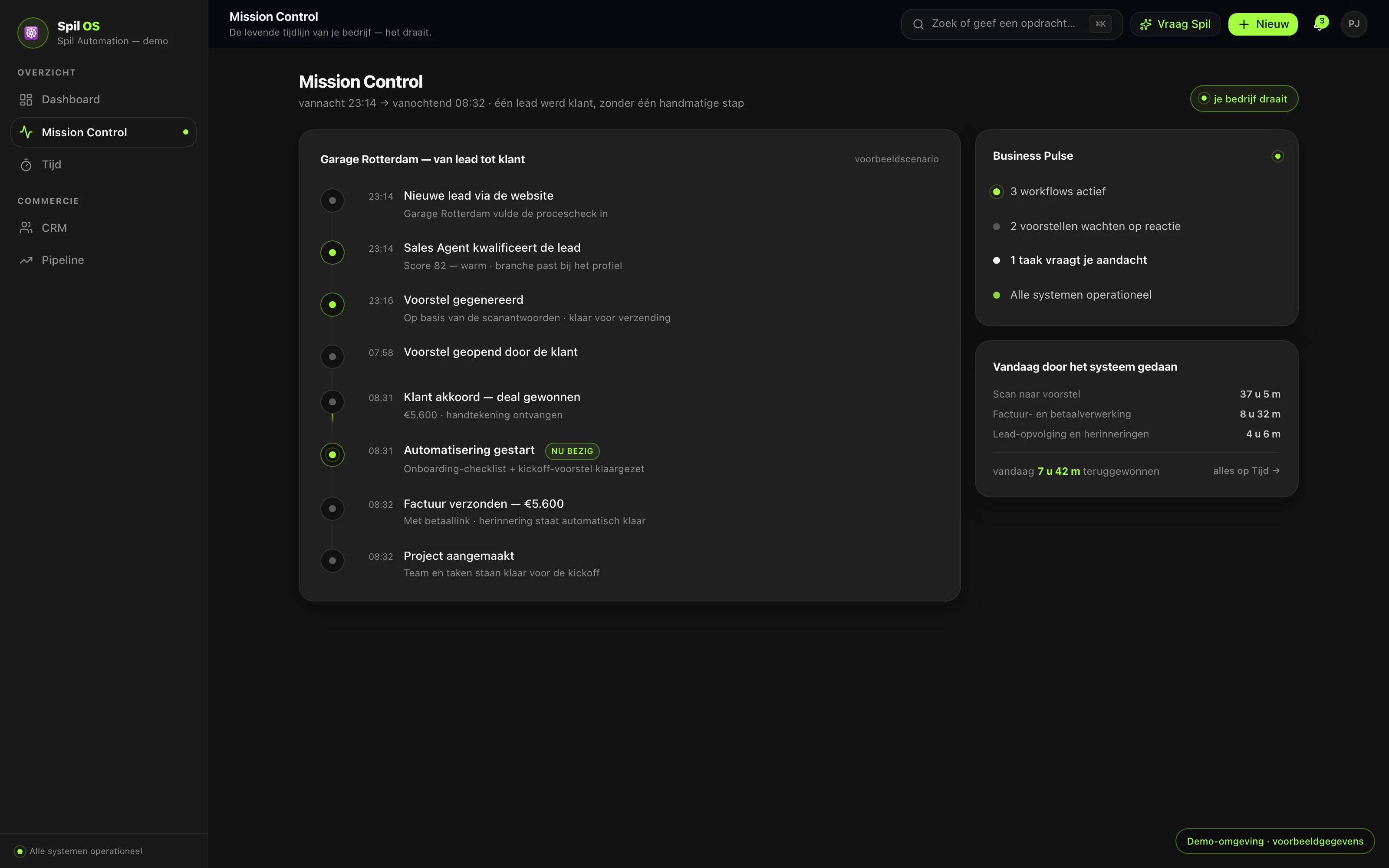Click '1 taak vraagt je aandacht'
Viewport: 1389px width, 868px height.
coord(1079,260)
